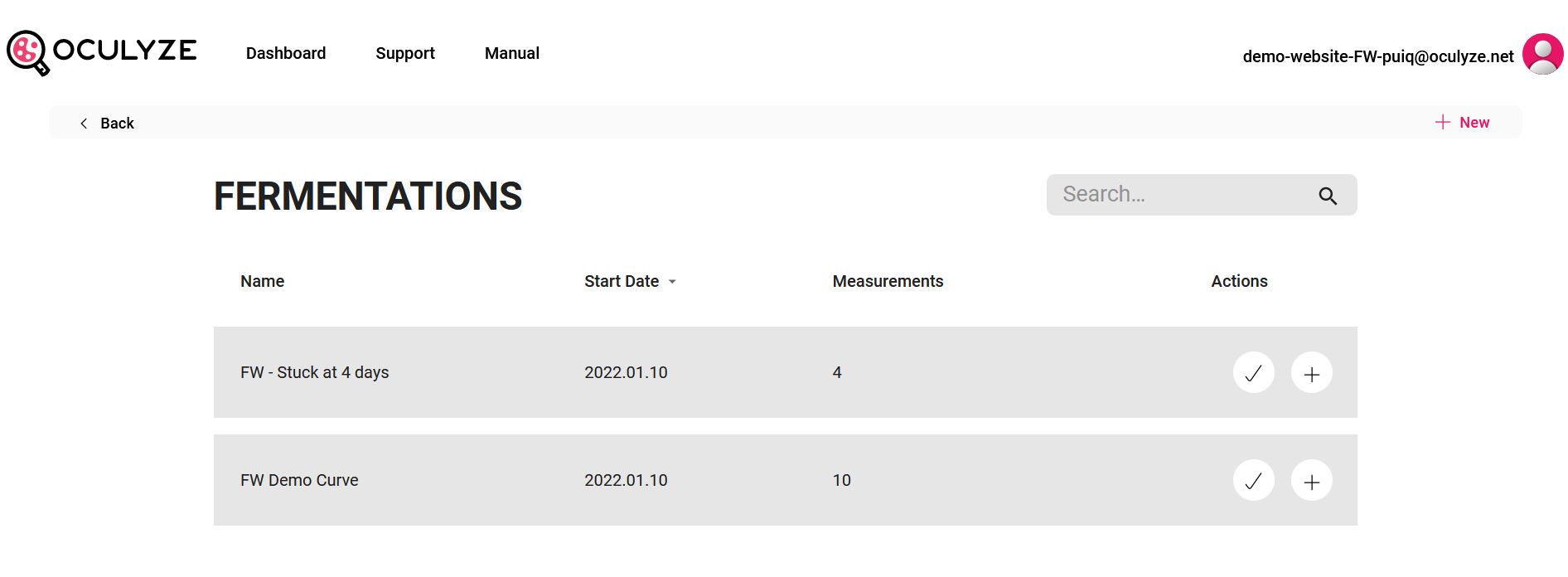Image resolution: width=1568 pixels, height=577 pixels.
Task: Open the user profile avatar
Action: (x=1542, y=54)
